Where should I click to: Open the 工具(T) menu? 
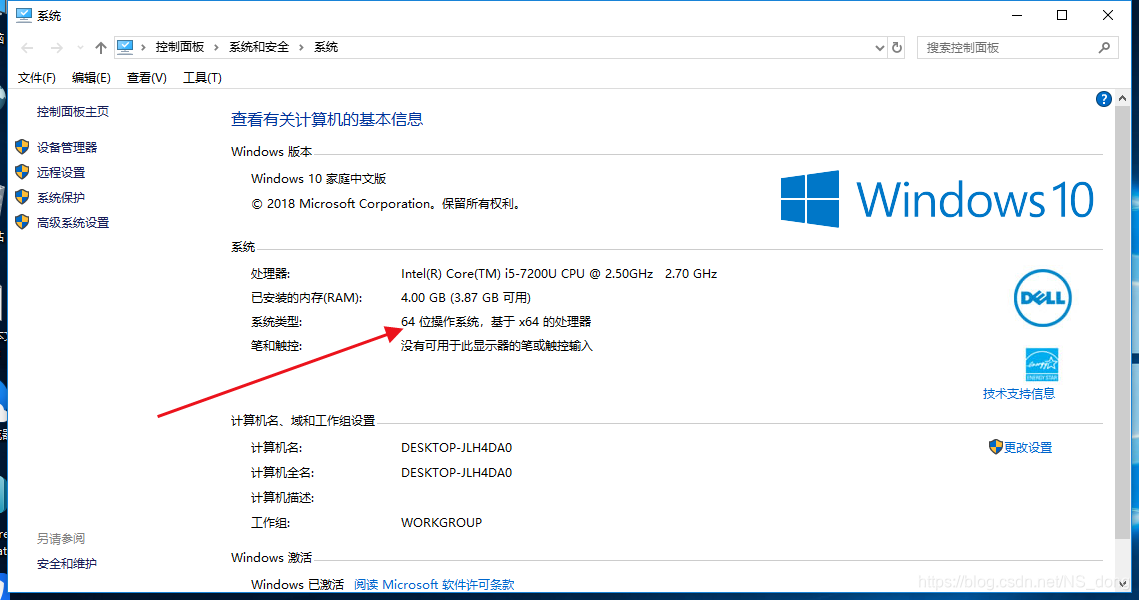coord(202,78)
